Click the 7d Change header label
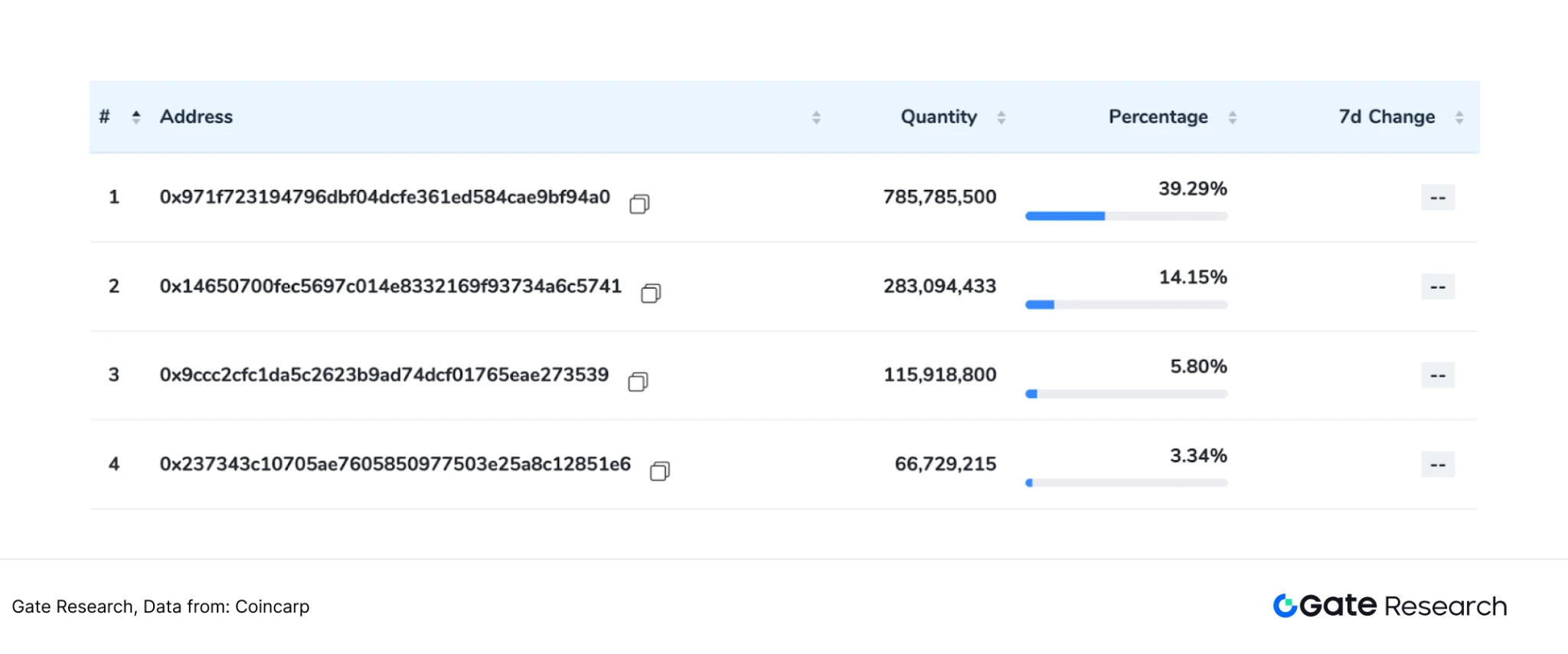This screenshot has width=1568, height=654. point(1387,116)
